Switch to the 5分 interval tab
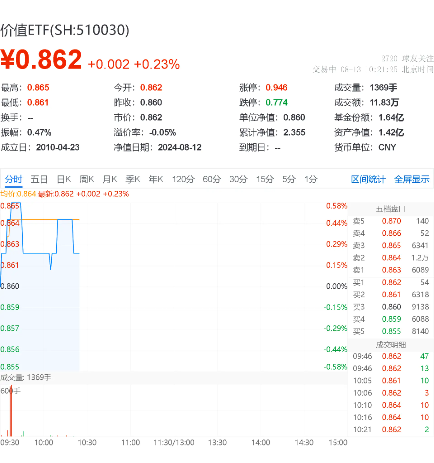Screen dimensions: 434x463 tap(289, 179)
